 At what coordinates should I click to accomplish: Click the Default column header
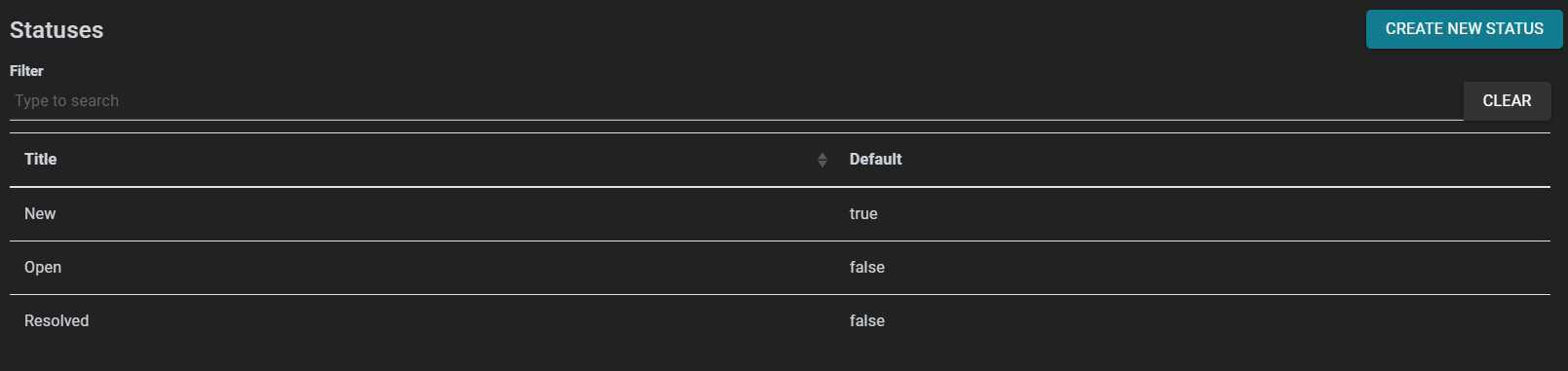pos(875,160)
